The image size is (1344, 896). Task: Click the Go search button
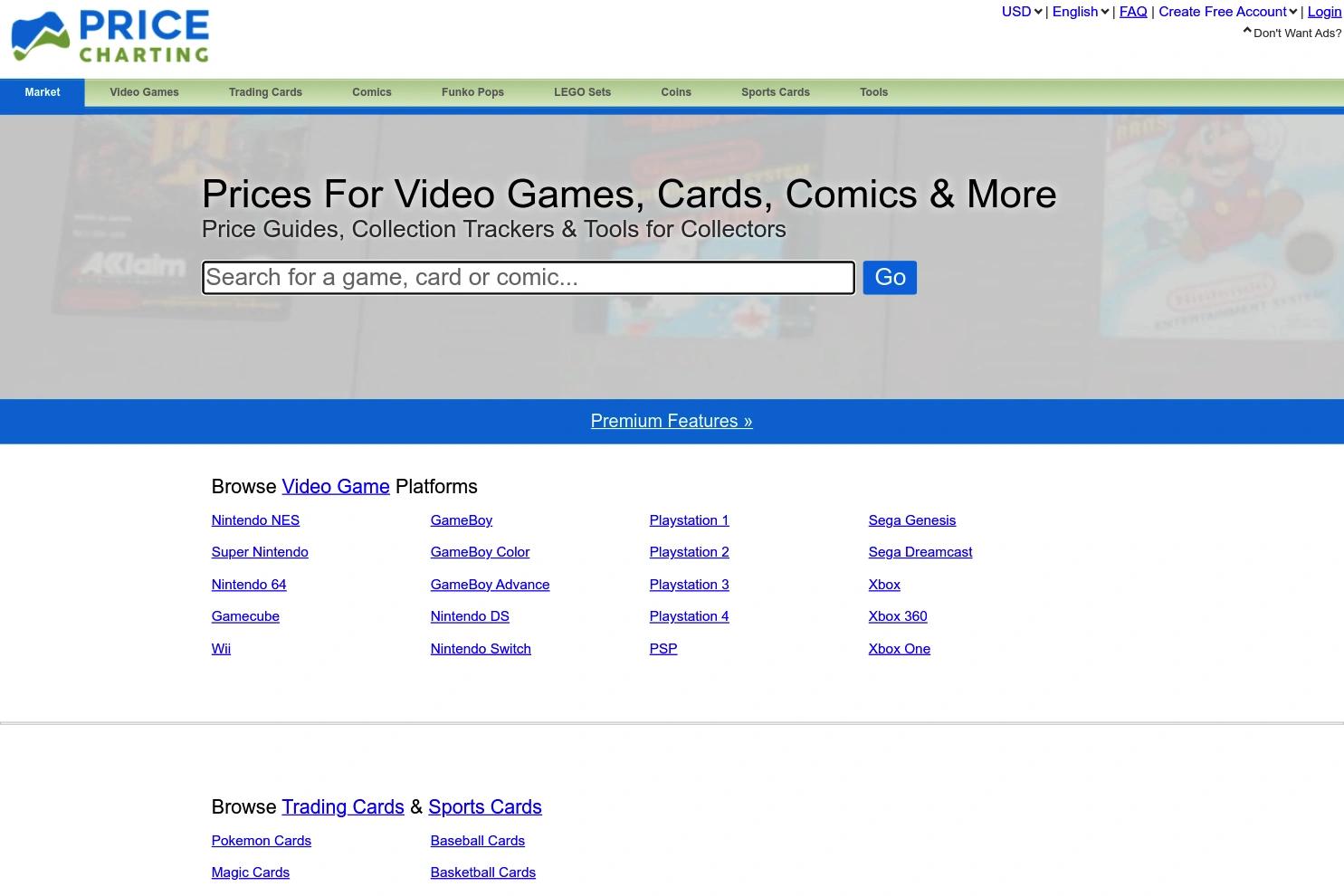click(890, 278)
